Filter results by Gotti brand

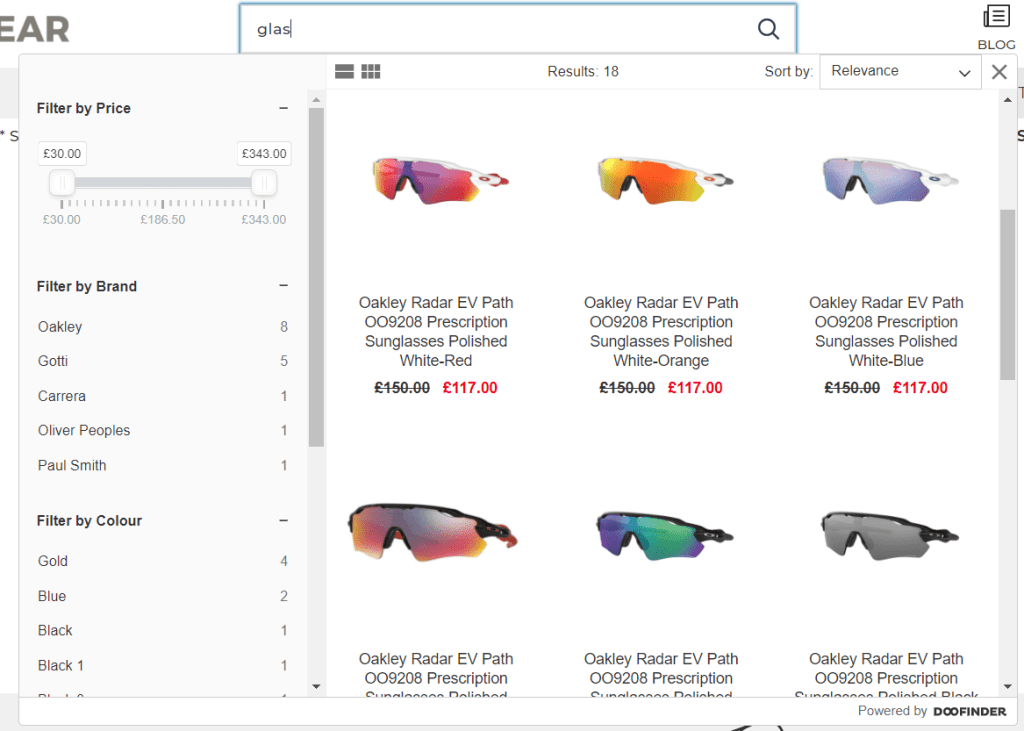[53, 361]
